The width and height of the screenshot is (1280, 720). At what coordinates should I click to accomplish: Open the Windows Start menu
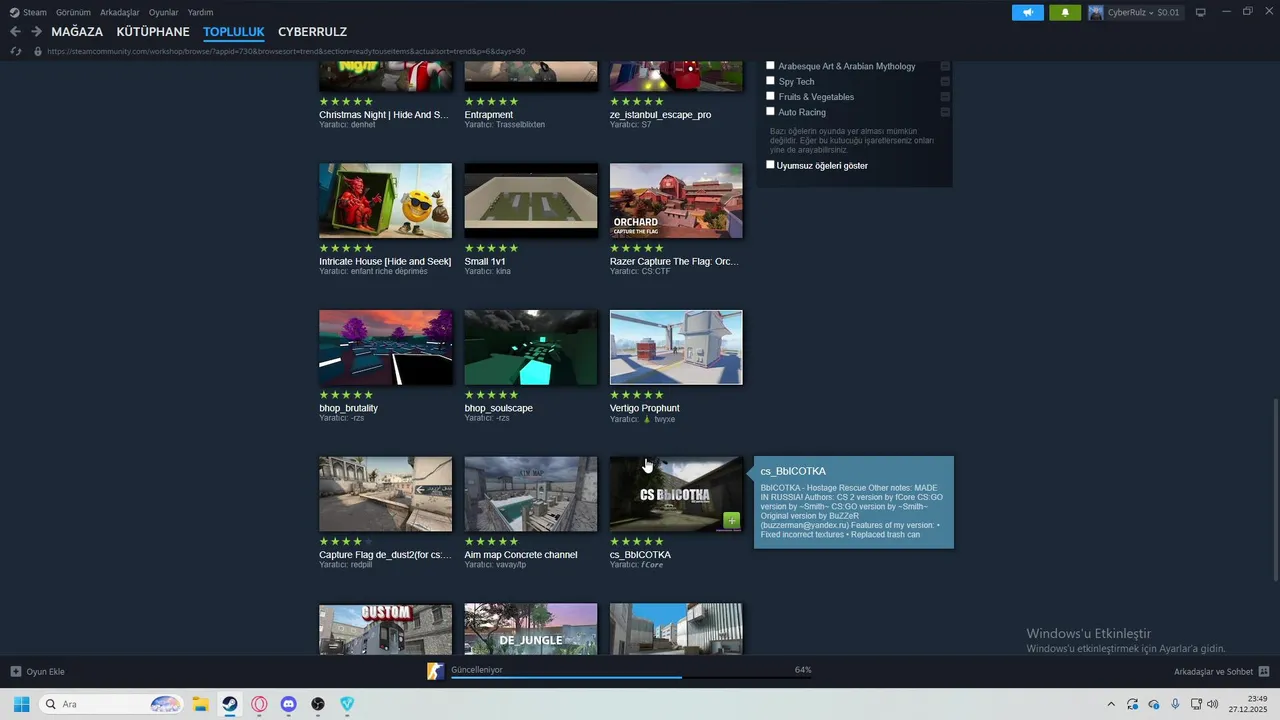pyautogui.click(x=21, y=704)
